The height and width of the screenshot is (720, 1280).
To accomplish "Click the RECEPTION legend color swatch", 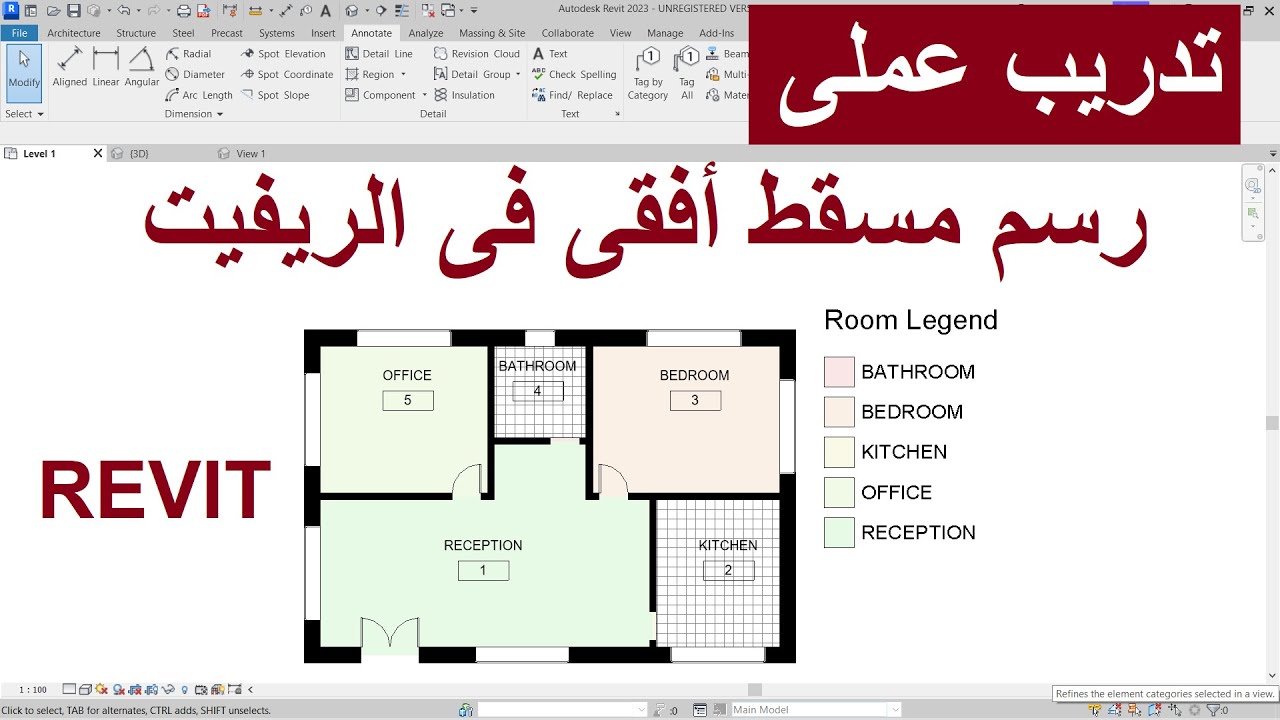I will pos(839,532).
